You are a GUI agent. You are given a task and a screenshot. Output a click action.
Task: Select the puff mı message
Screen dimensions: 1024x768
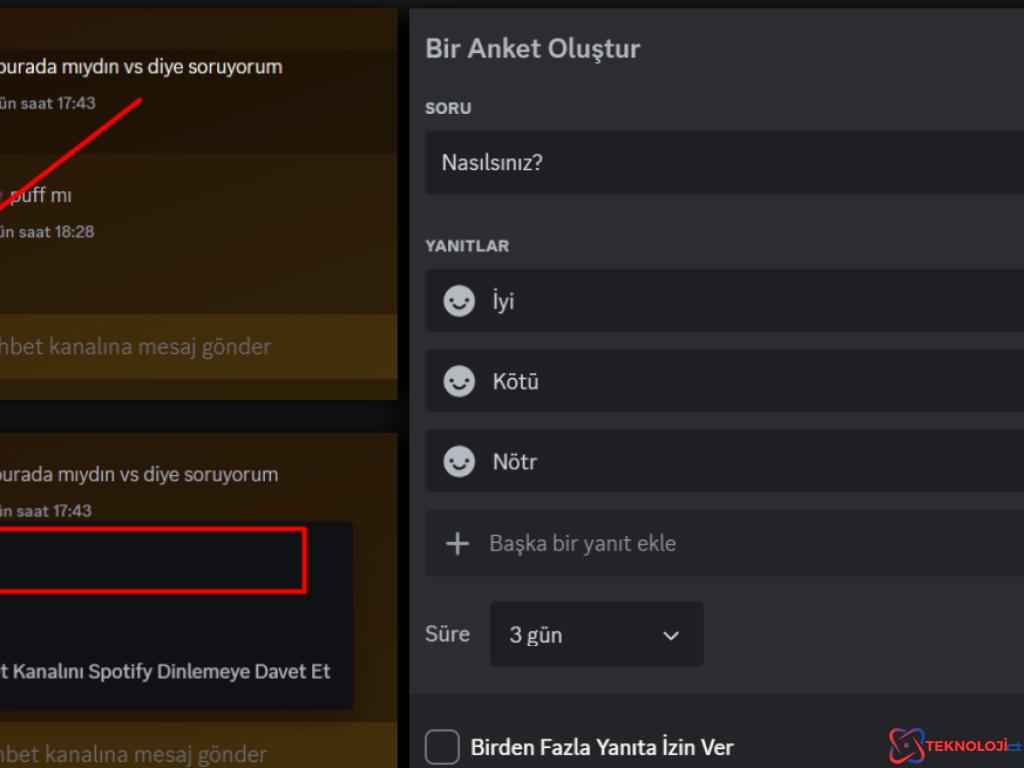coord(40,195)
